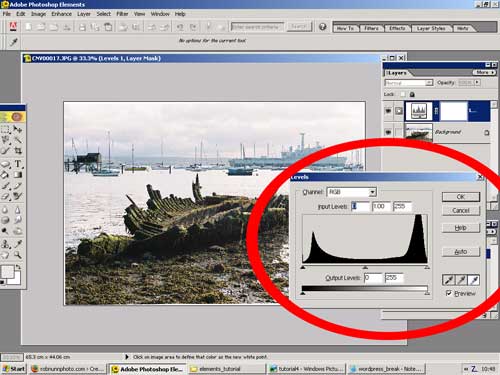Select the Blur tool
This screenshot has width=500, height=375.
tap(5, 210)
